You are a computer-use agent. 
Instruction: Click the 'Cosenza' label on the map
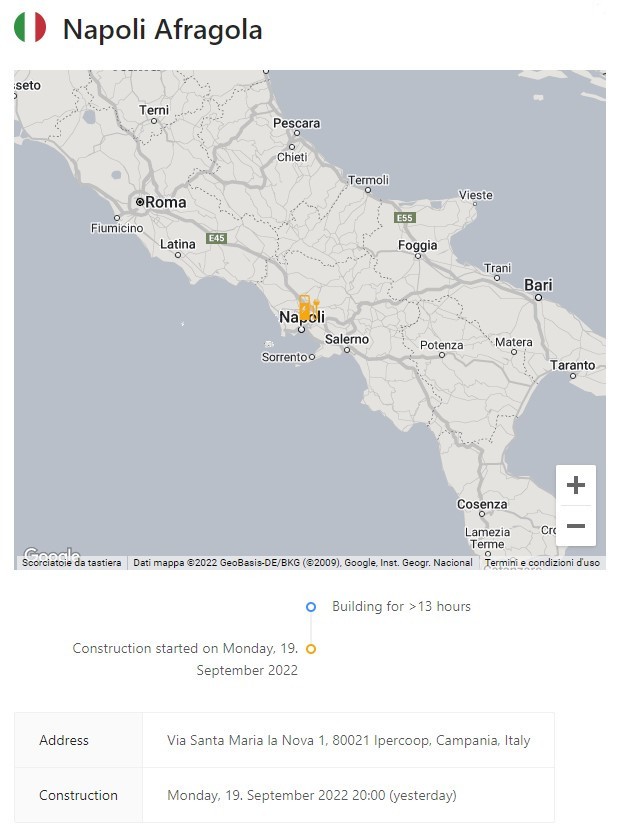(482, 504)
